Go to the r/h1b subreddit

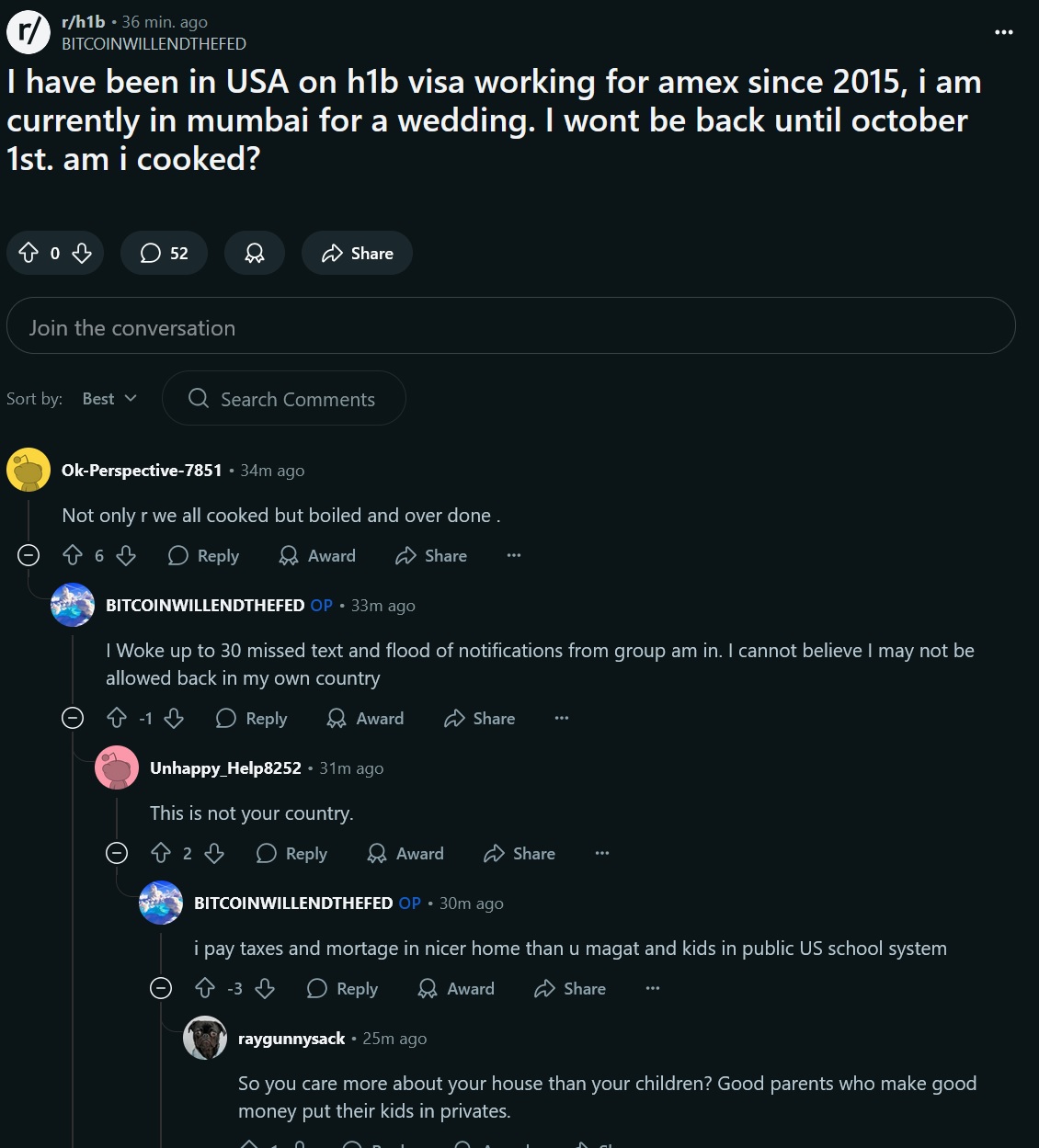point(83,21)
